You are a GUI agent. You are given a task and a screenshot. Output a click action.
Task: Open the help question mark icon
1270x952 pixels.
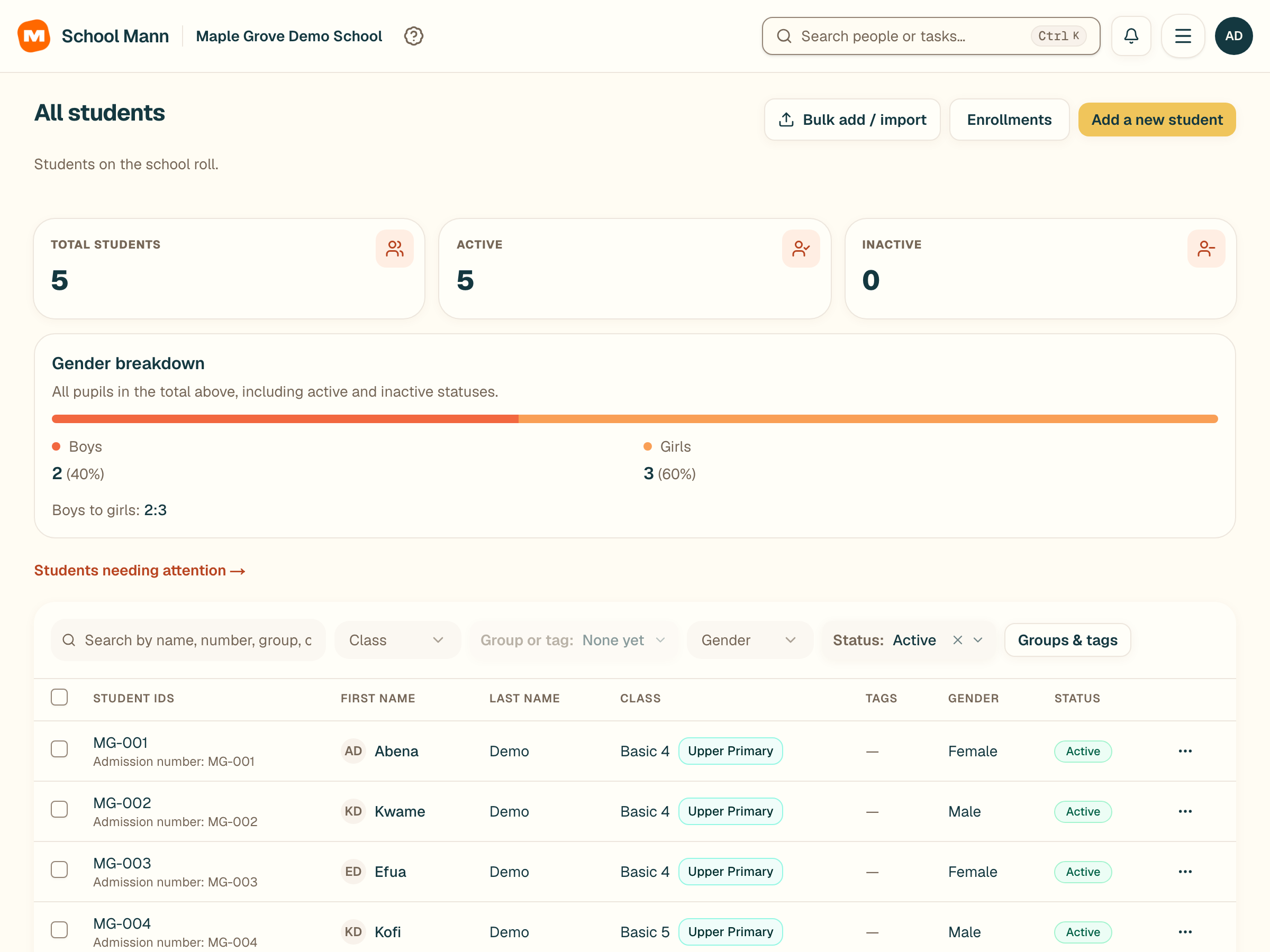tap(413, 36)
